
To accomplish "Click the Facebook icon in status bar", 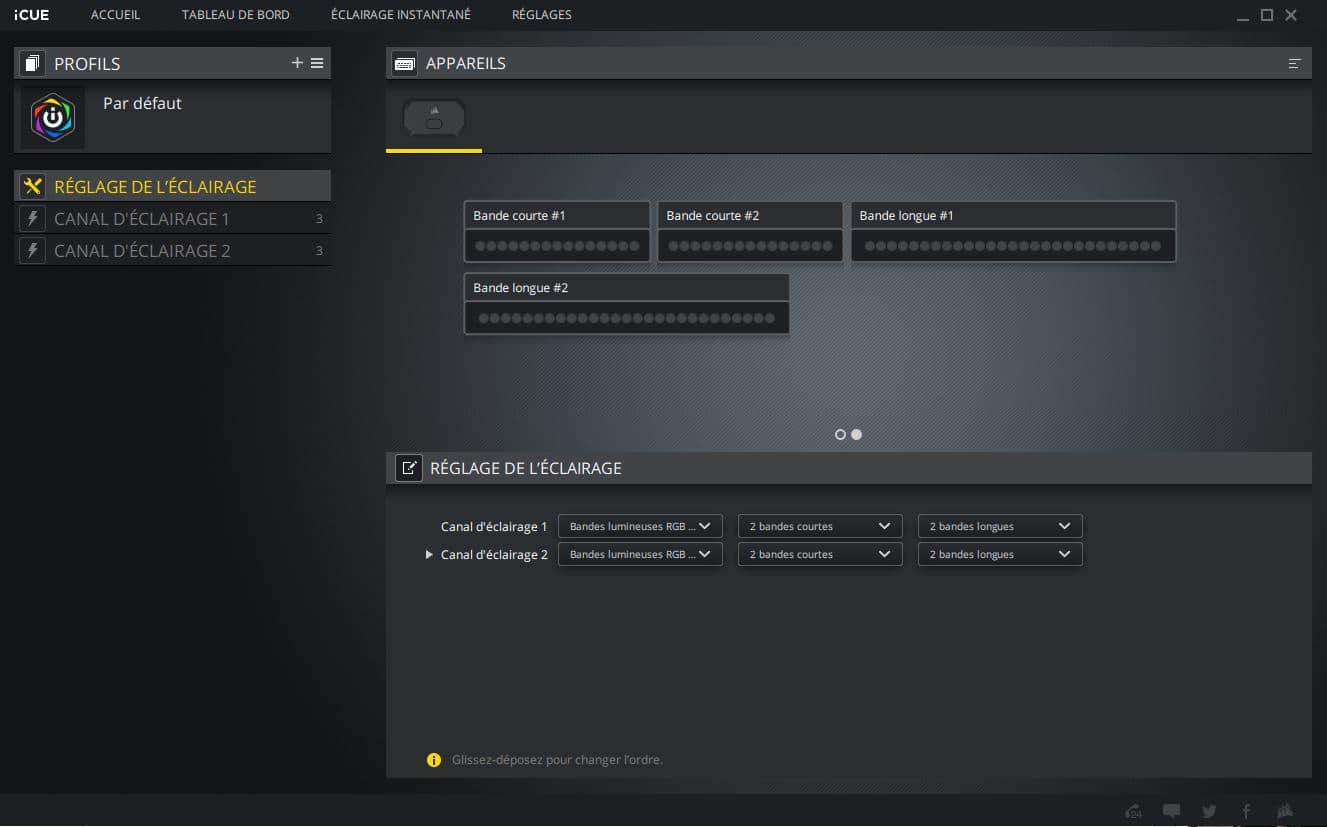I will 1246,811.
